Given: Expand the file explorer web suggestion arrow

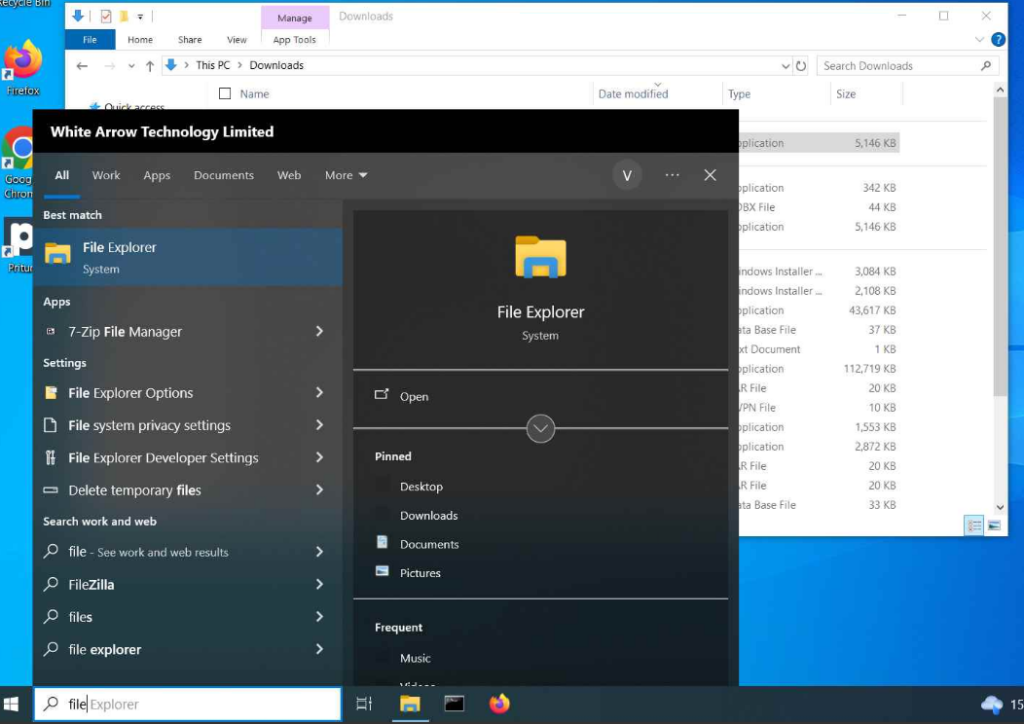Looking at the screenshot, I should click(x=319, y=649).
